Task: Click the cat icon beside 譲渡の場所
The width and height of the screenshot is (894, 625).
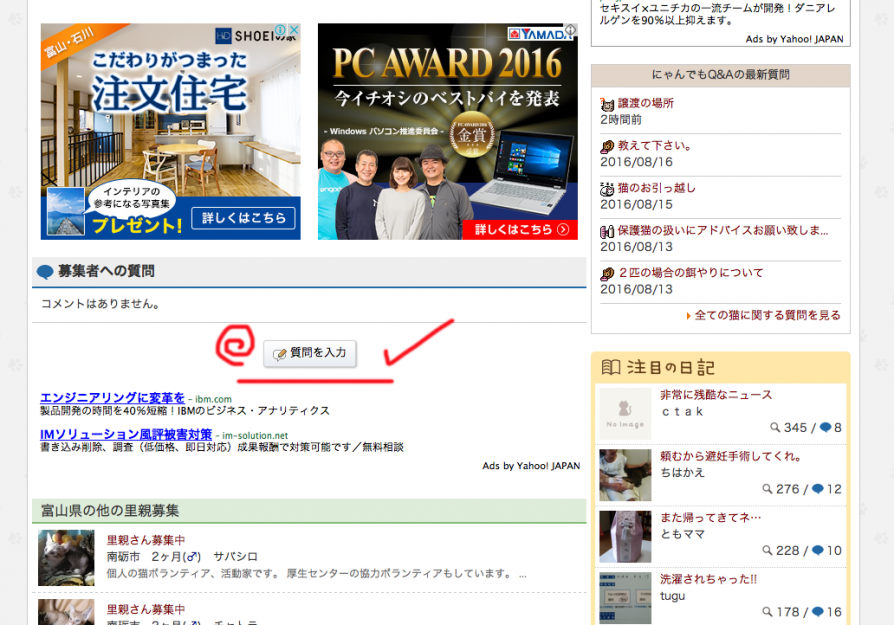Action: point(607,103)
